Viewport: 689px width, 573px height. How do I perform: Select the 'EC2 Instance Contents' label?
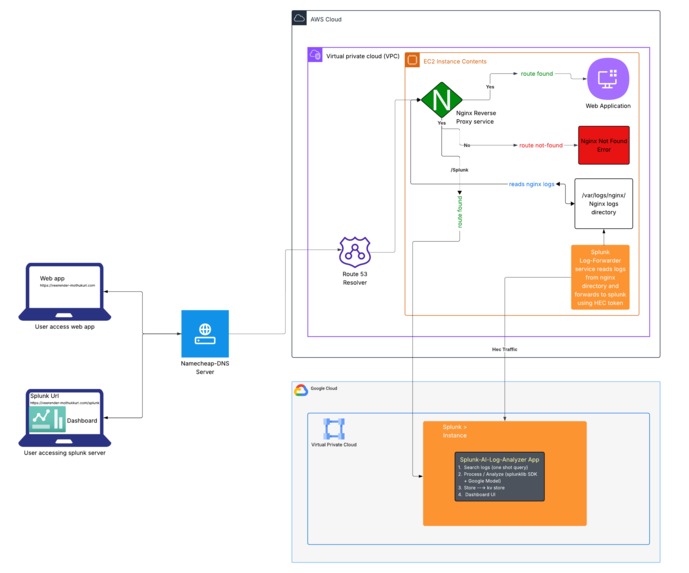(455, 62)
